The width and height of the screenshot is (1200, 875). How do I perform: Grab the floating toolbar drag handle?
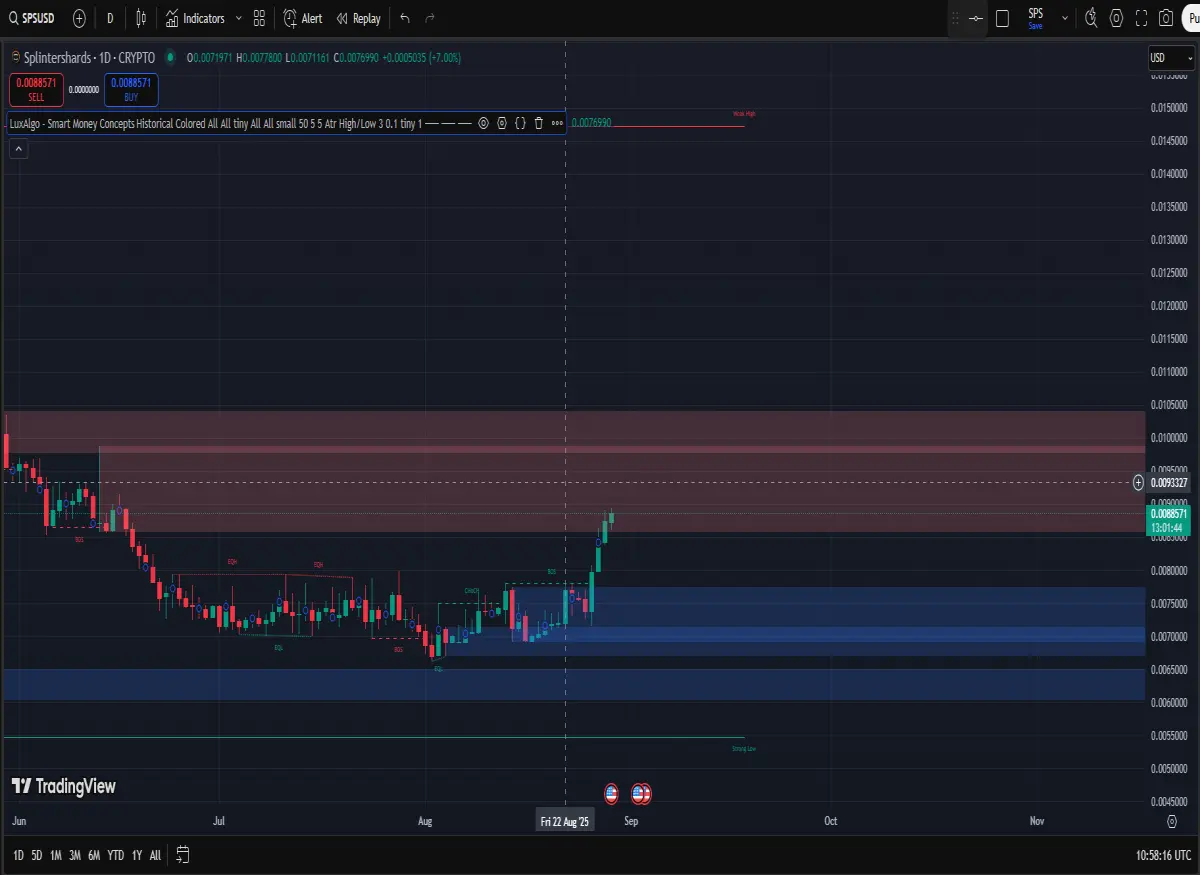tap(955, 18)
